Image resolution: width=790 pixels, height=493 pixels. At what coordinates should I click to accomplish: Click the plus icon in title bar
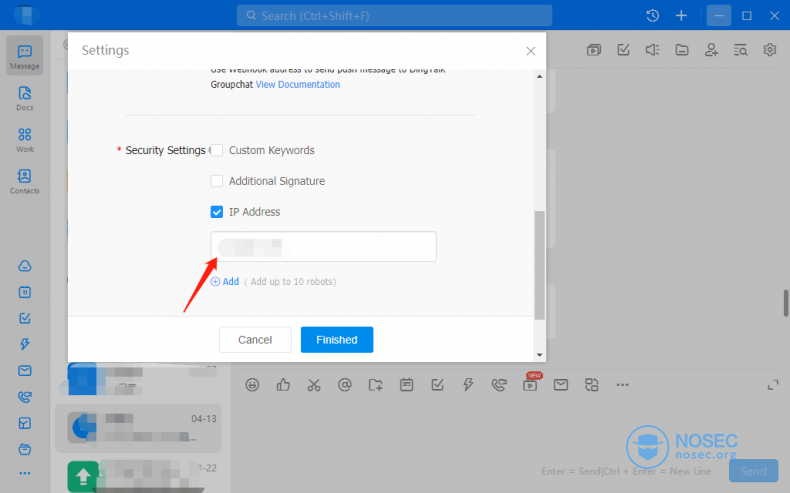coord(681,16)
